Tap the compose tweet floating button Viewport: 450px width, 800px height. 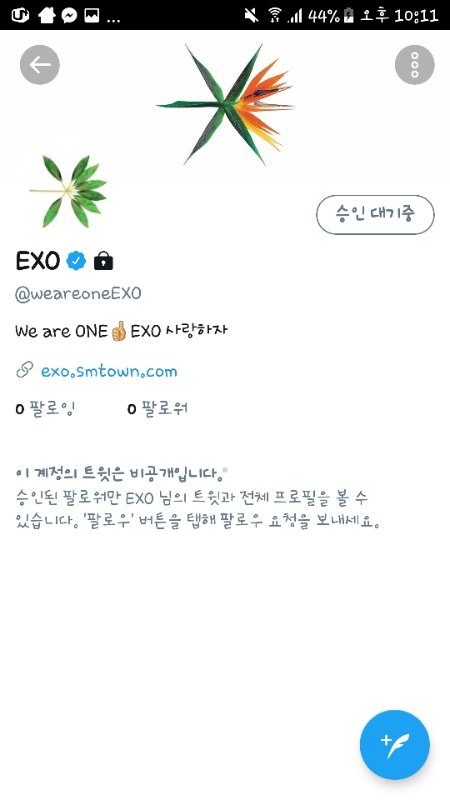pos(395,745)
